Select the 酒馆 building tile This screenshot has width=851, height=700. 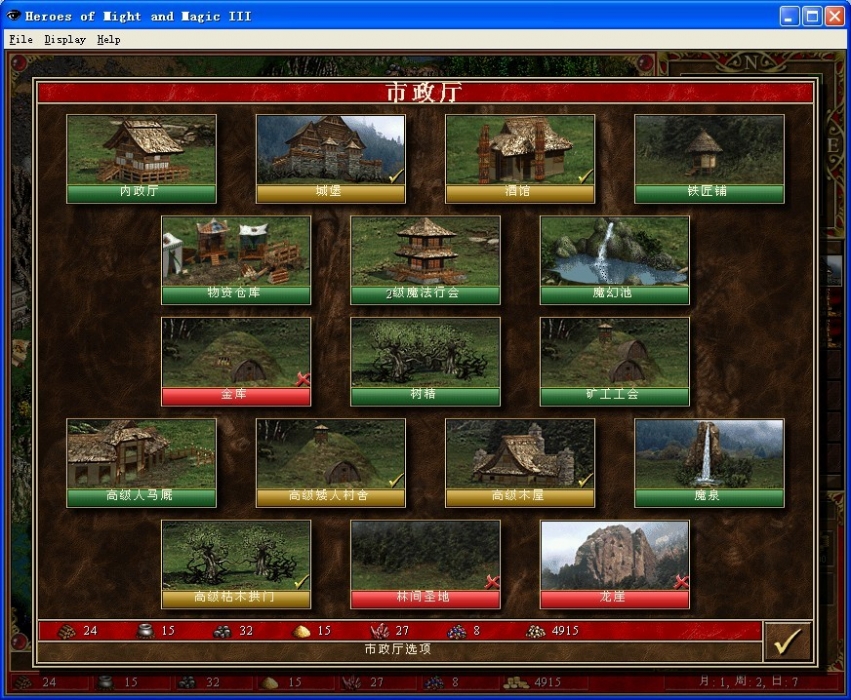click(x=520, y=158)
